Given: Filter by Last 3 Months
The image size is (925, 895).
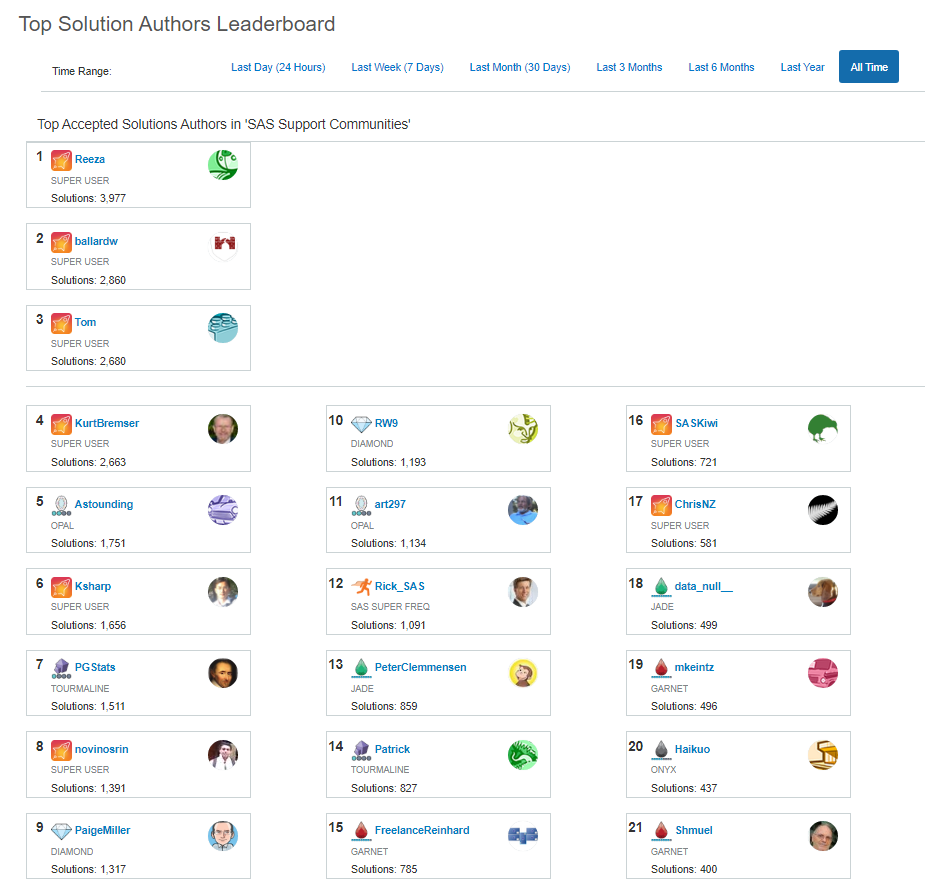Looking at the screenshot, I should [x=629, y=67].
